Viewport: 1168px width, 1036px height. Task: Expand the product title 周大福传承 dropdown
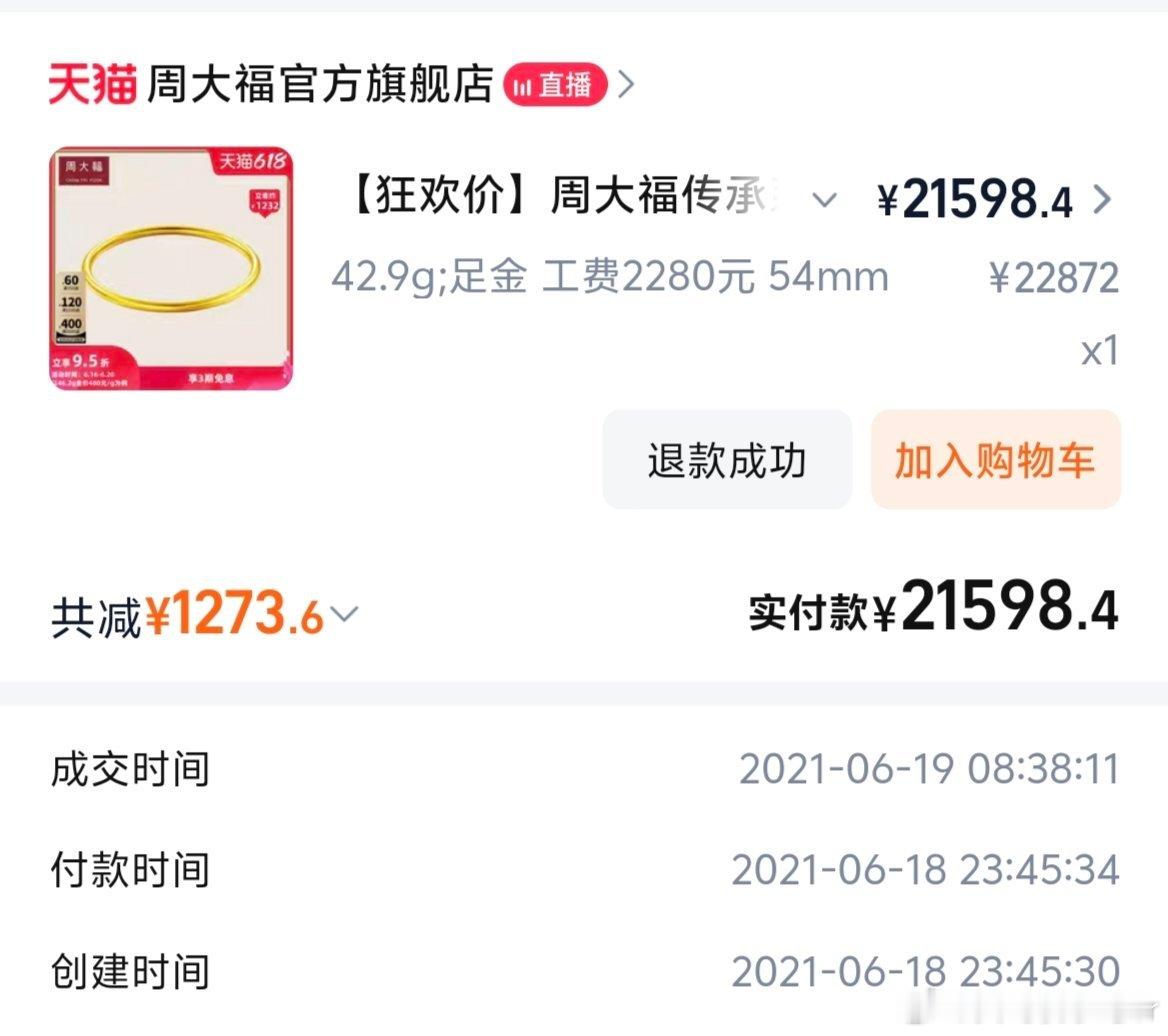[824, 200]
